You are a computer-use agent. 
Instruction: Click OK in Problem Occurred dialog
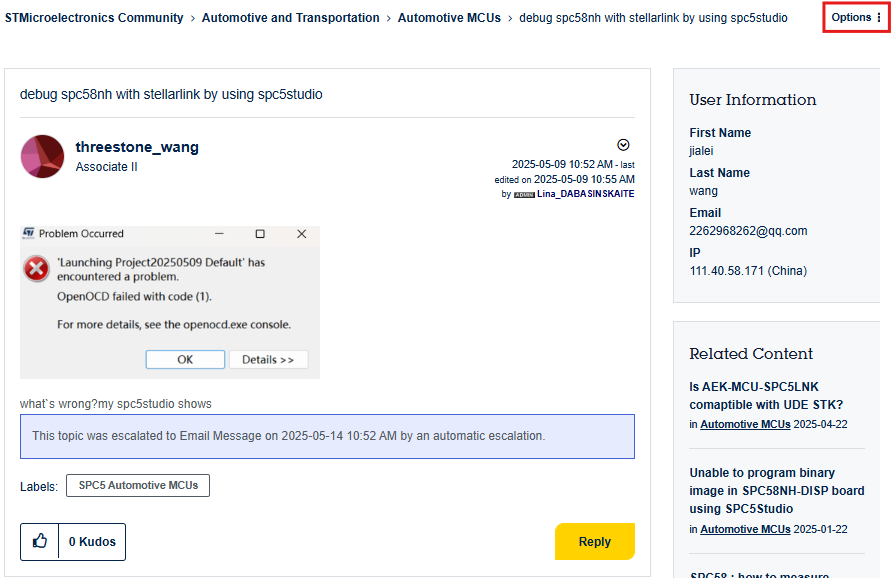click(185, 360)
